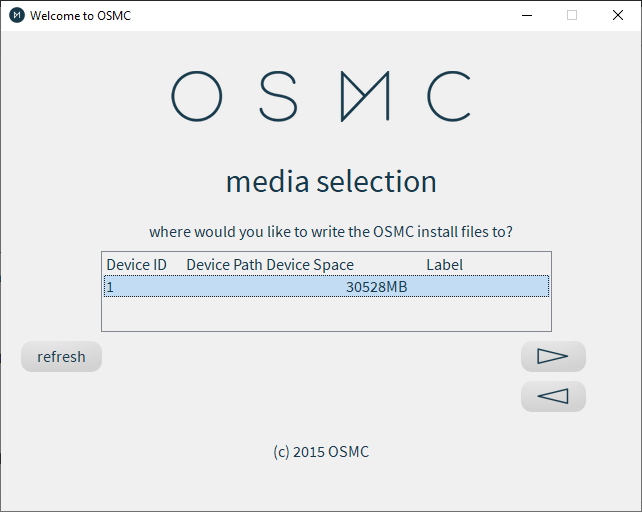Click the Device Space column header
The image size is (642, 512).
tap(310, 265)
